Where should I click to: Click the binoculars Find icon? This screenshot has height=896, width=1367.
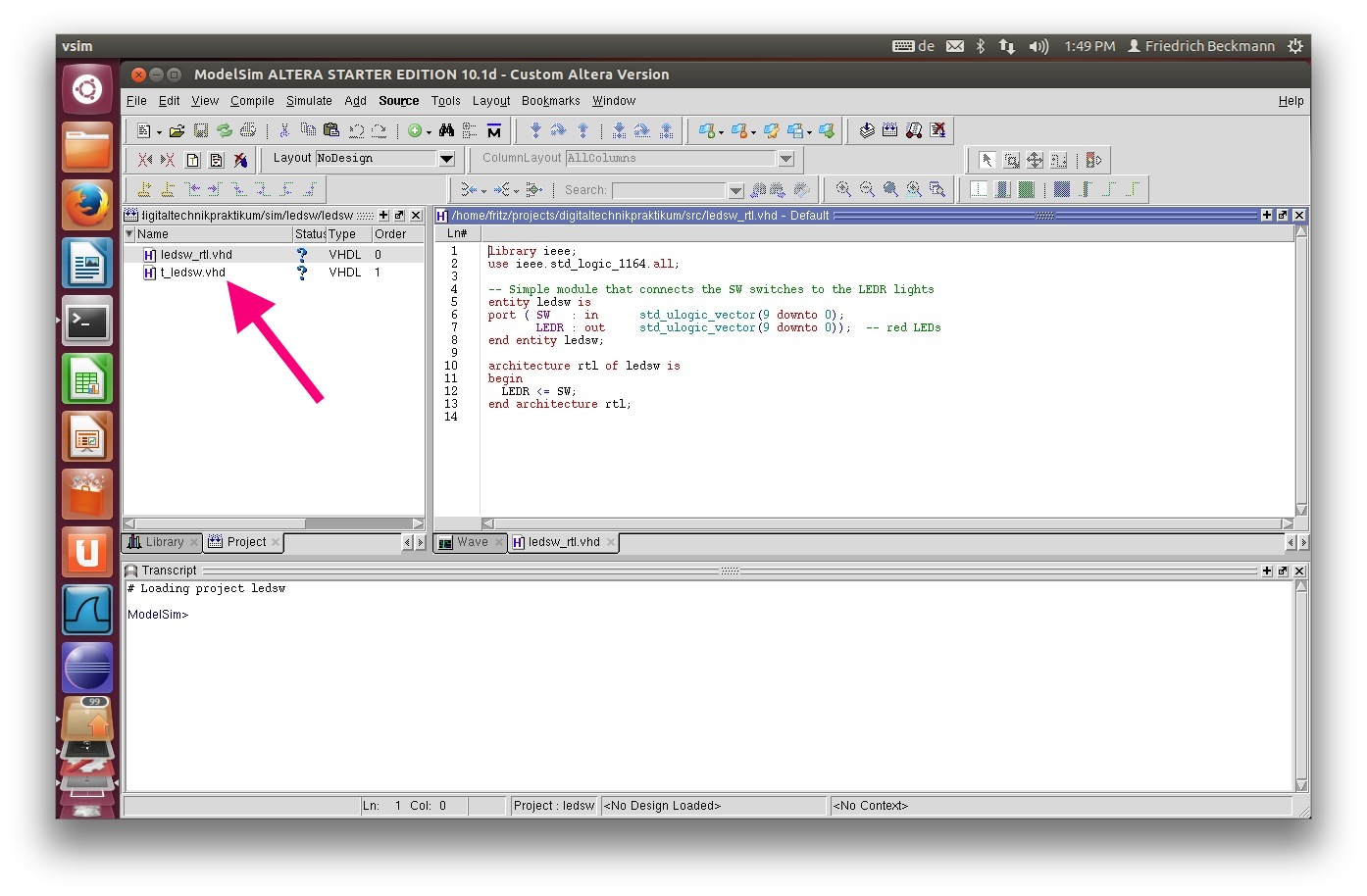tap(446, 130)
